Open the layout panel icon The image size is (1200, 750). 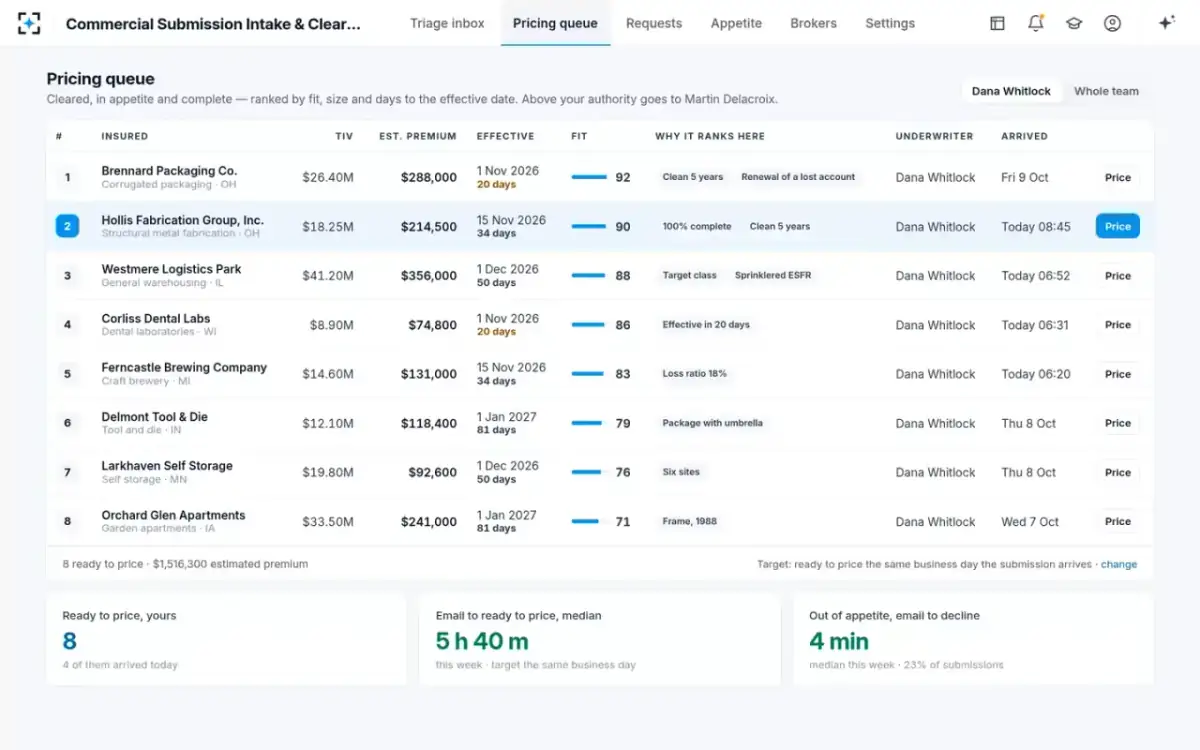coord(997,23)
